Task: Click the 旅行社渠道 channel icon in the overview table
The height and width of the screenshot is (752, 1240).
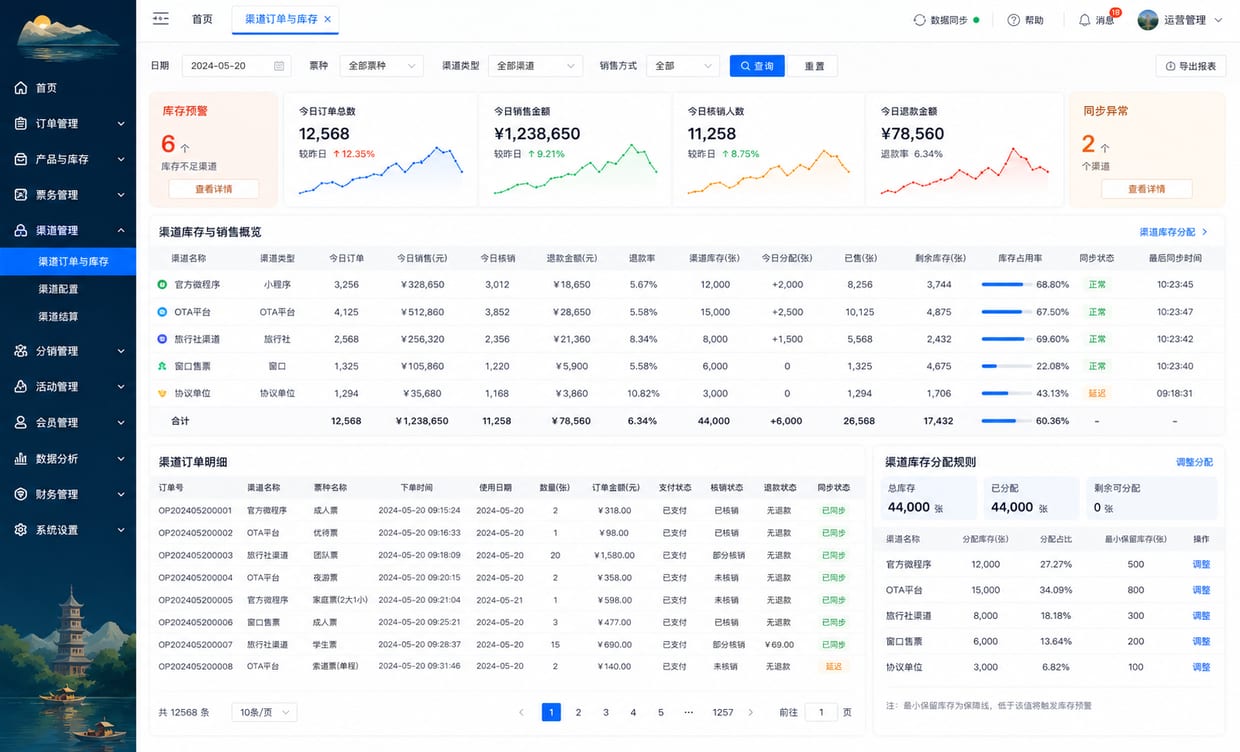Action: coord(163,339)
